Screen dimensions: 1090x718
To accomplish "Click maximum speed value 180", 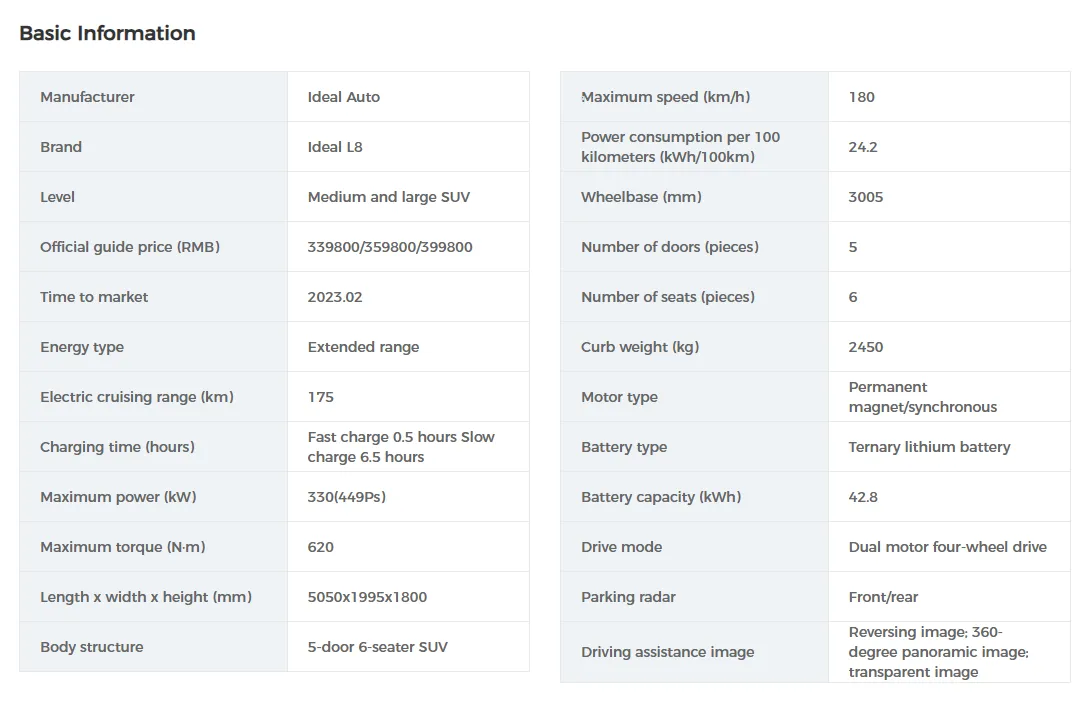I will click(x=861, y=97).
